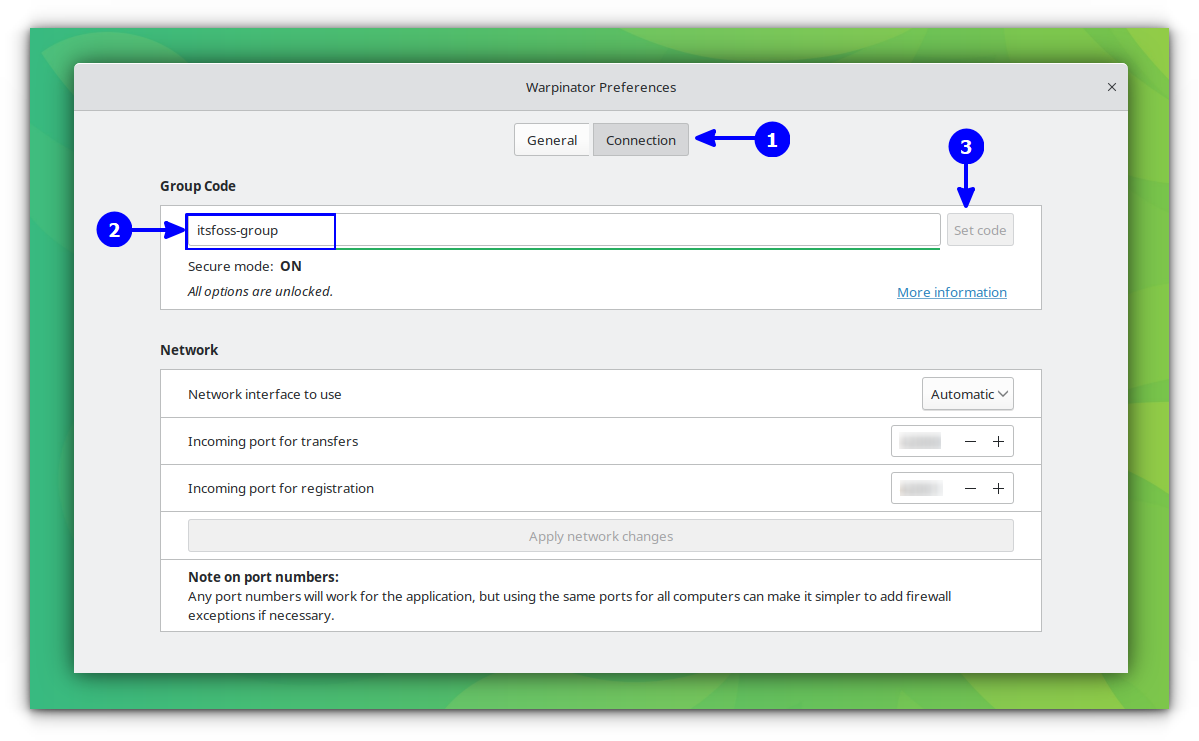The image size is (1199, 741).
Task: Click the Group Code section heading
Action: 197,186
